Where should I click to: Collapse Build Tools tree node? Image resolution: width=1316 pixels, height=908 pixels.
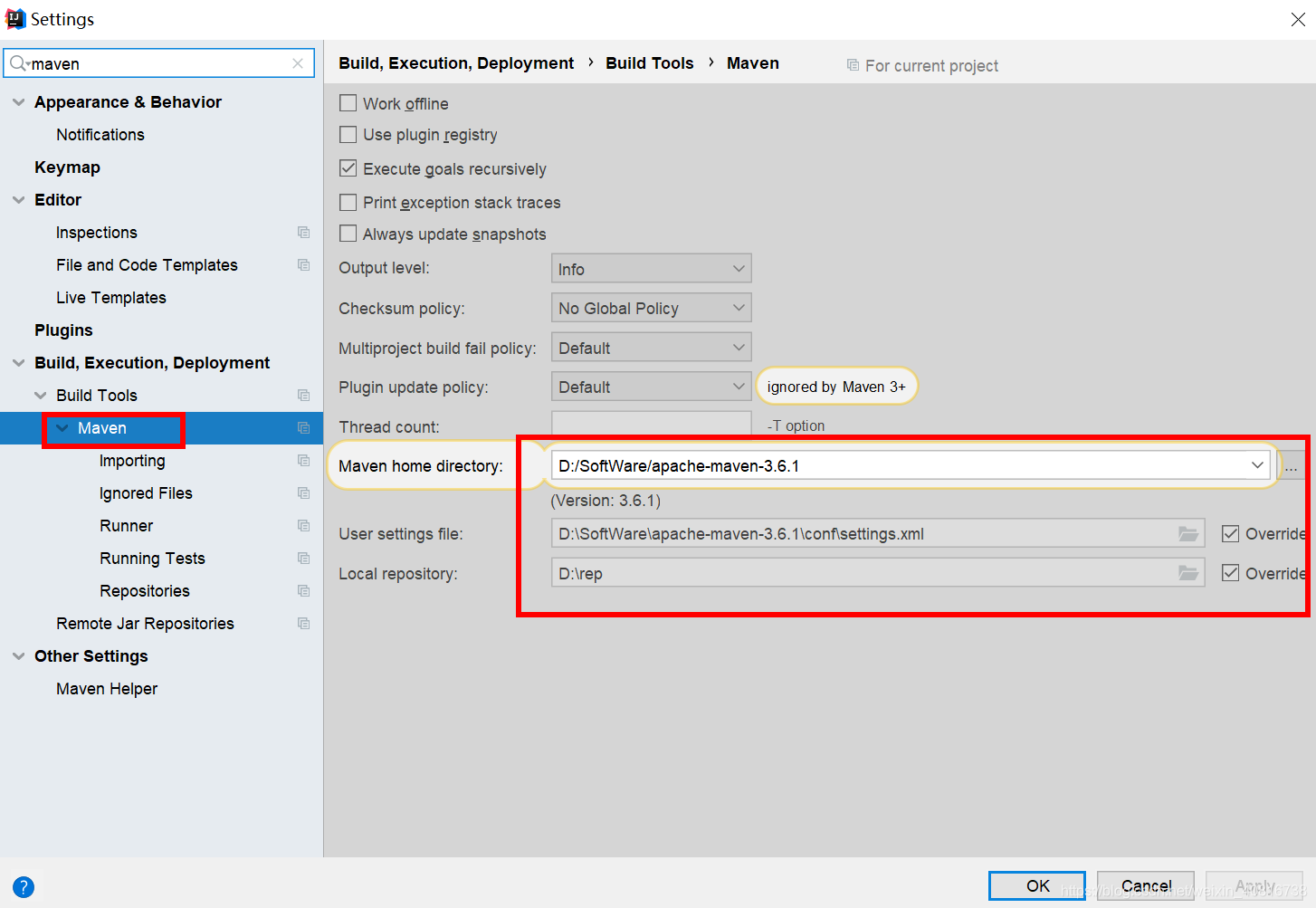coord(40,396)
